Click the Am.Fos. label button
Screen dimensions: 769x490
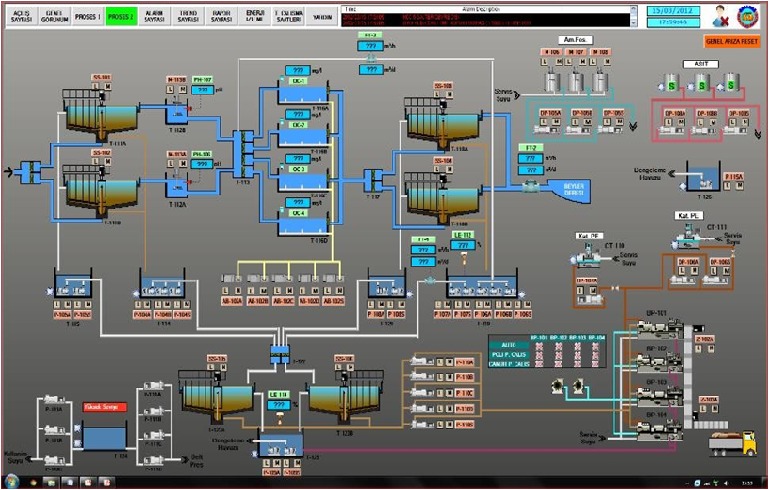576,40
